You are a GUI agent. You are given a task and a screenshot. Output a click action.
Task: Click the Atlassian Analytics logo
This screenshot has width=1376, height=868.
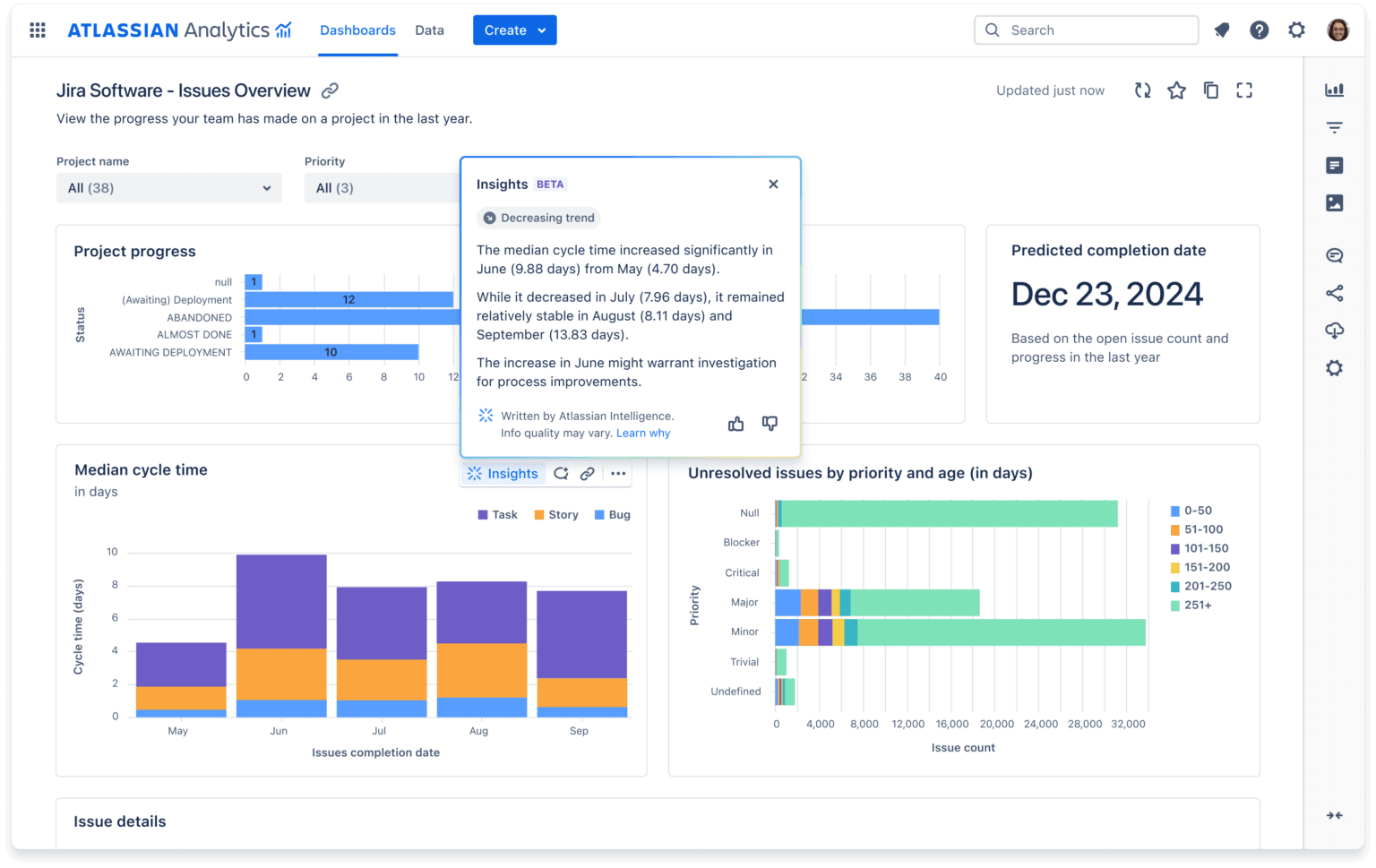point(180,30)
